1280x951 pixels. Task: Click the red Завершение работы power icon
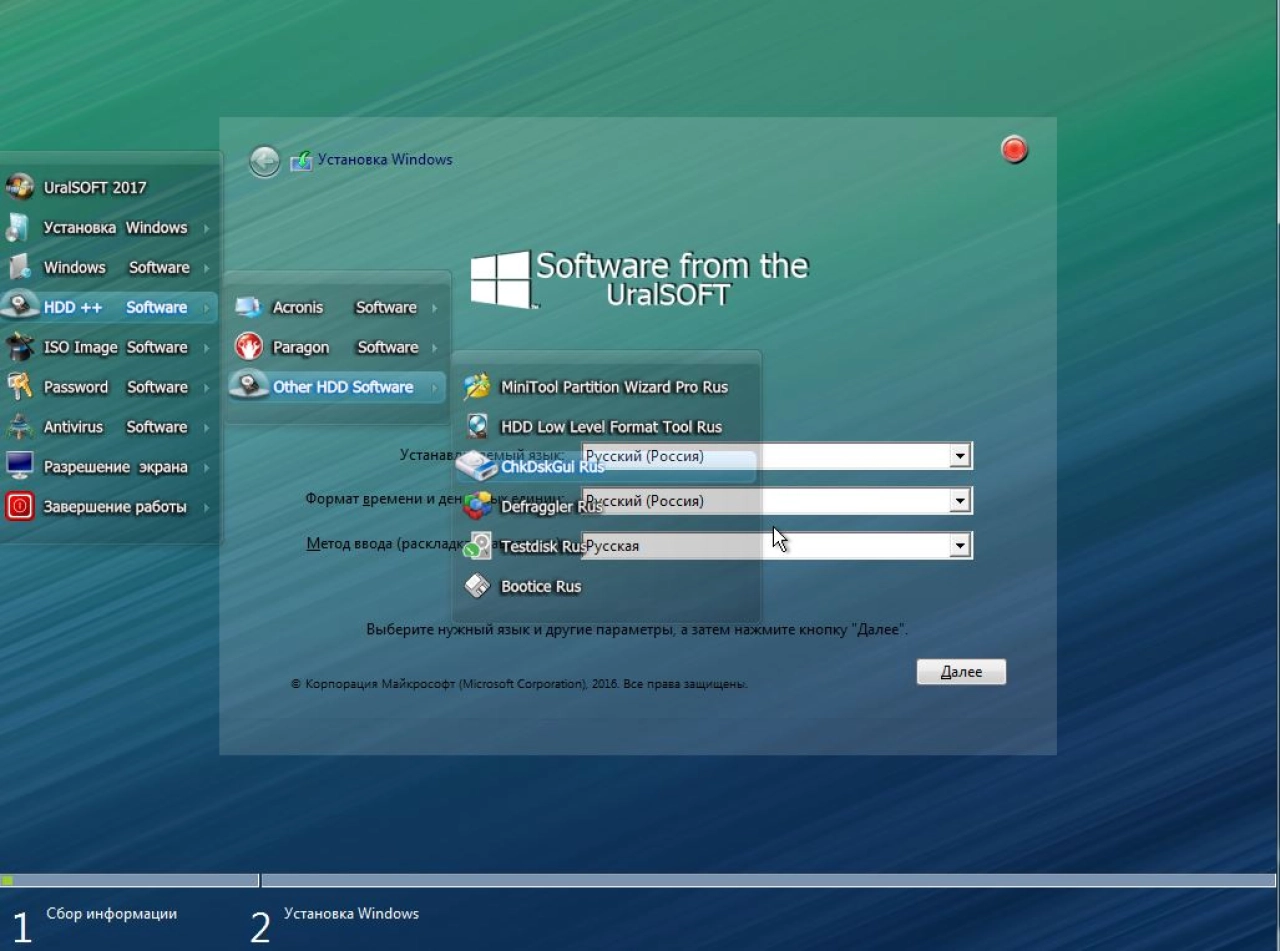[x=20, y=506]
